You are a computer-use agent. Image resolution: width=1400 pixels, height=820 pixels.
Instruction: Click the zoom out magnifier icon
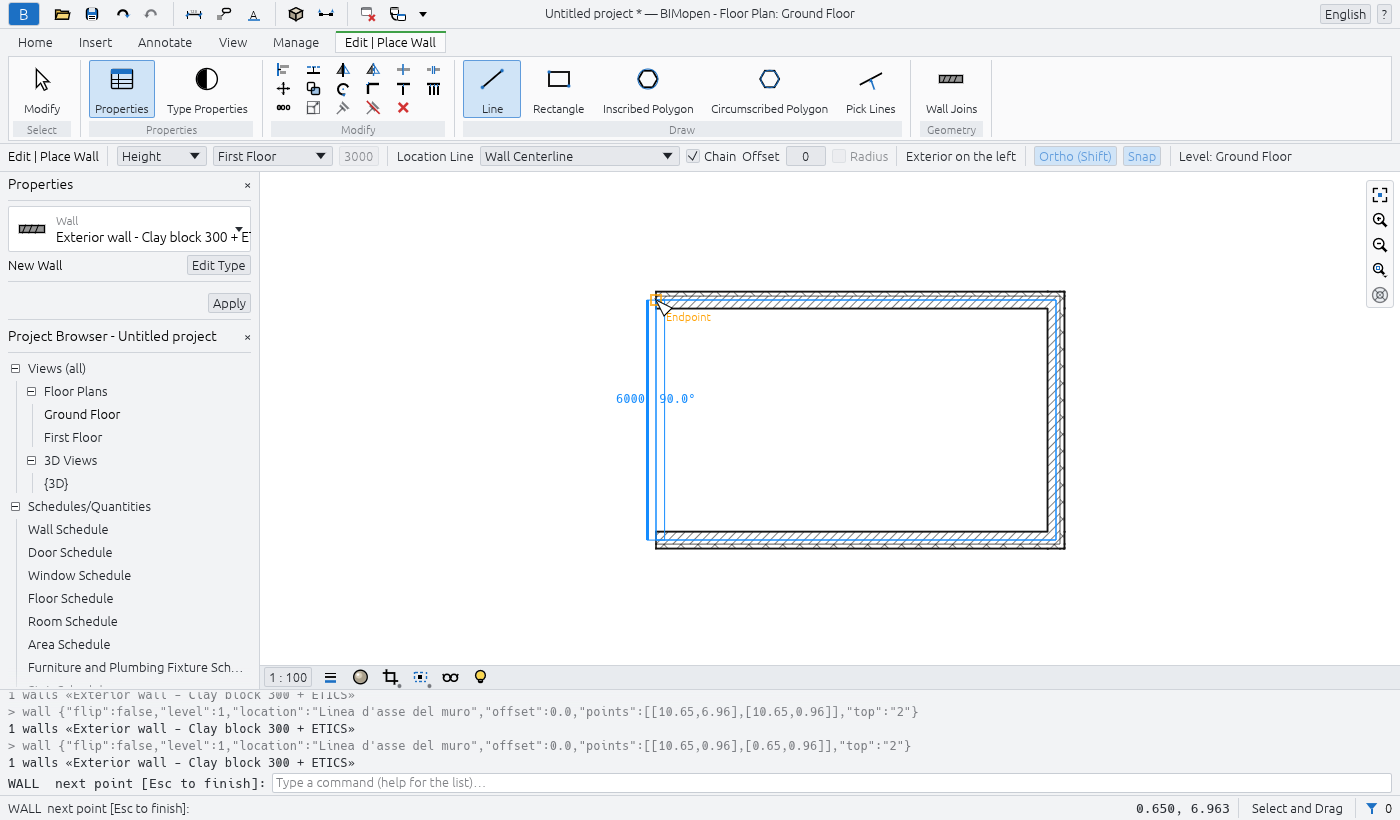1380,245
